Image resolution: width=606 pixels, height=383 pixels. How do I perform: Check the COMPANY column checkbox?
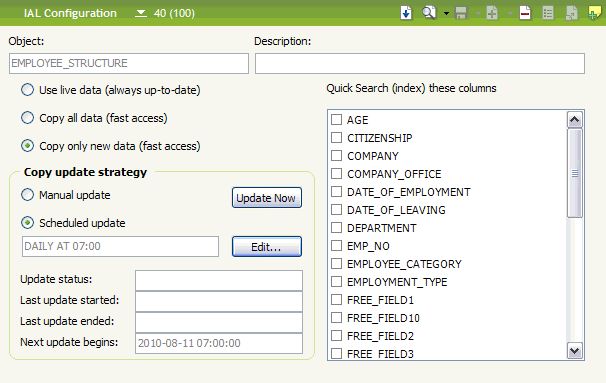point(337,155)
